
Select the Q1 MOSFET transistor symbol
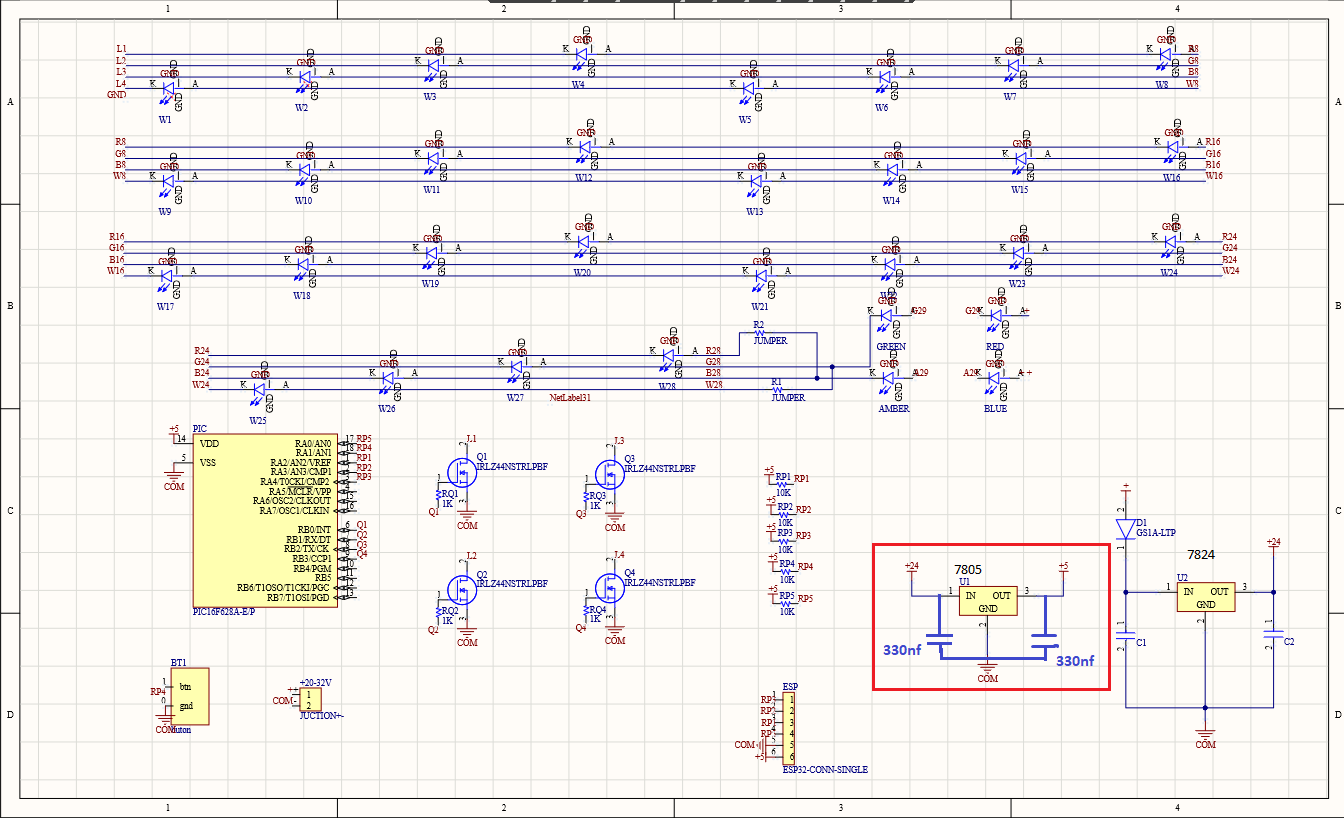pos(461,471)
